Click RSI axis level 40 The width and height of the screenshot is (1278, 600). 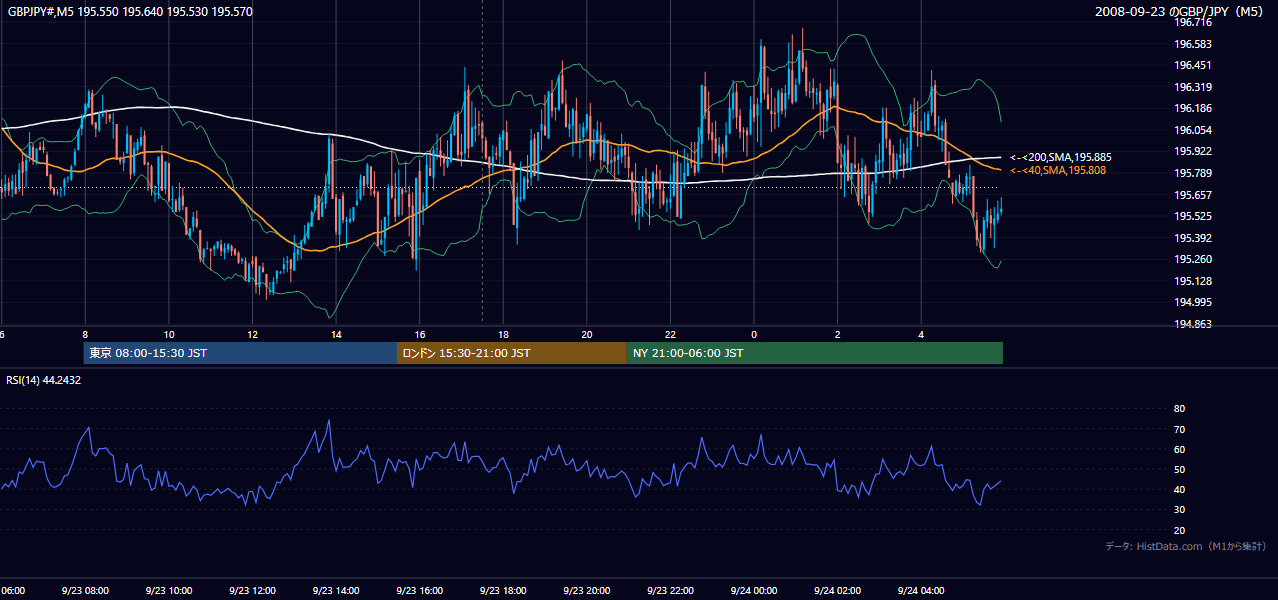click(1179, 489)
